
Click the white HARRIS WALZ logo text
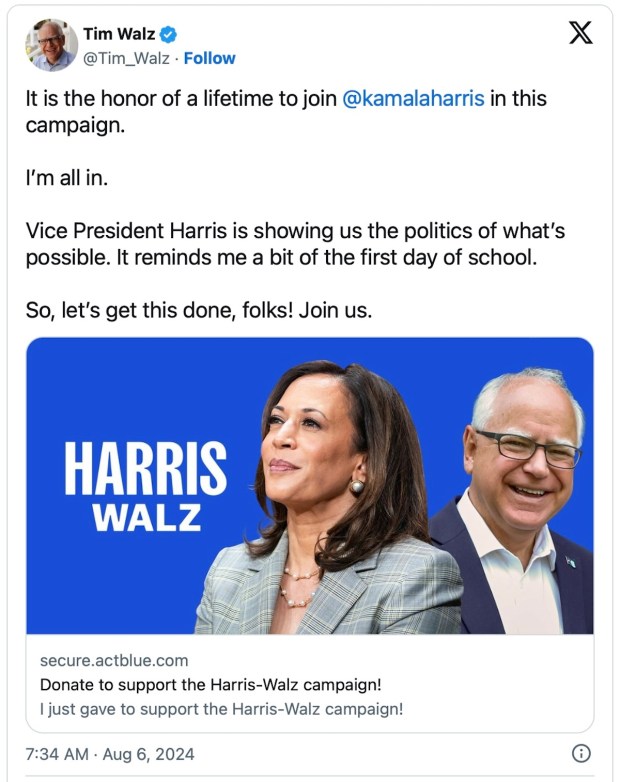tap(145, 485)
